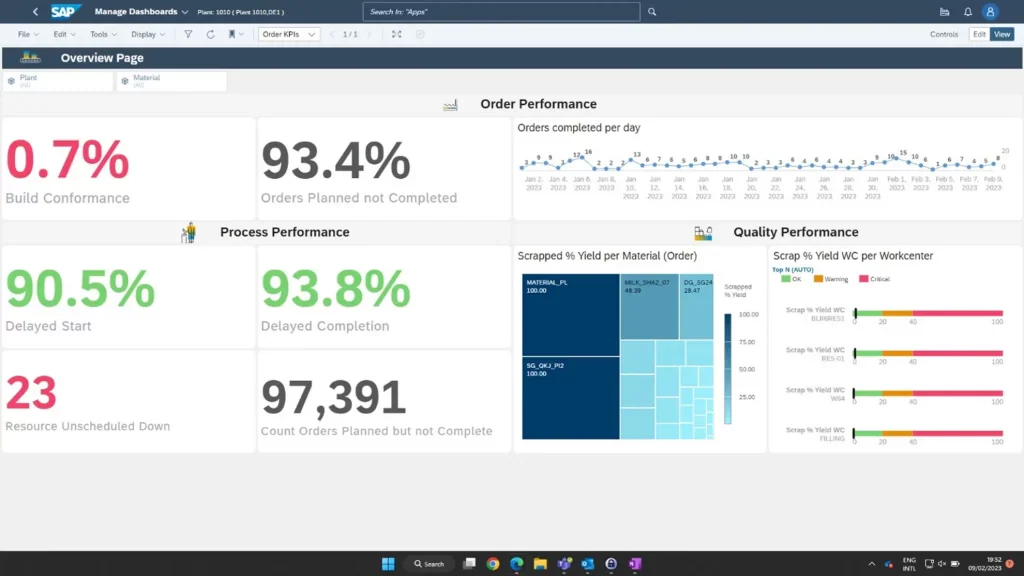Click the Warning orange legend swatch

pyautogui.click(x=818, y=279)
